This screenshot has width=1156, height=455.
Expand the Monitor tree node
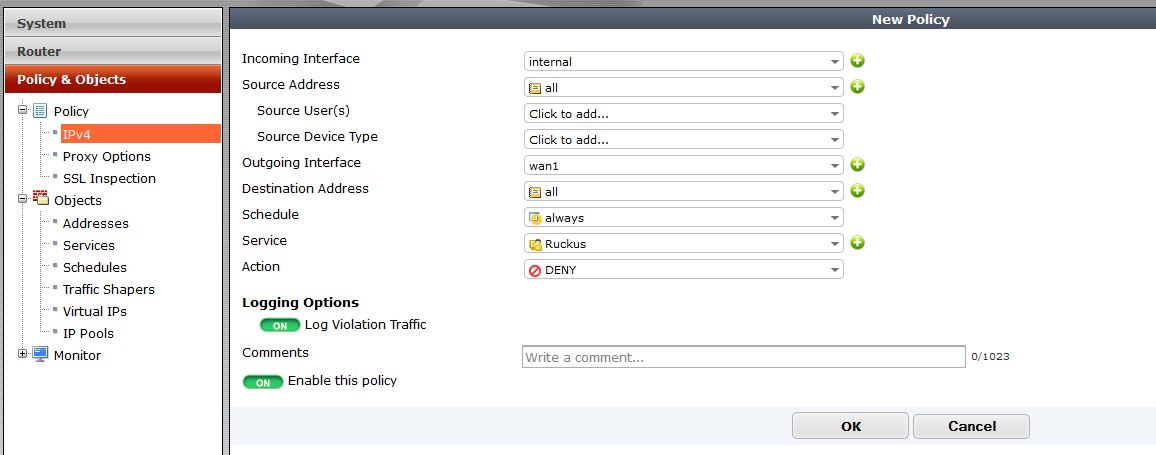(22, 354)
